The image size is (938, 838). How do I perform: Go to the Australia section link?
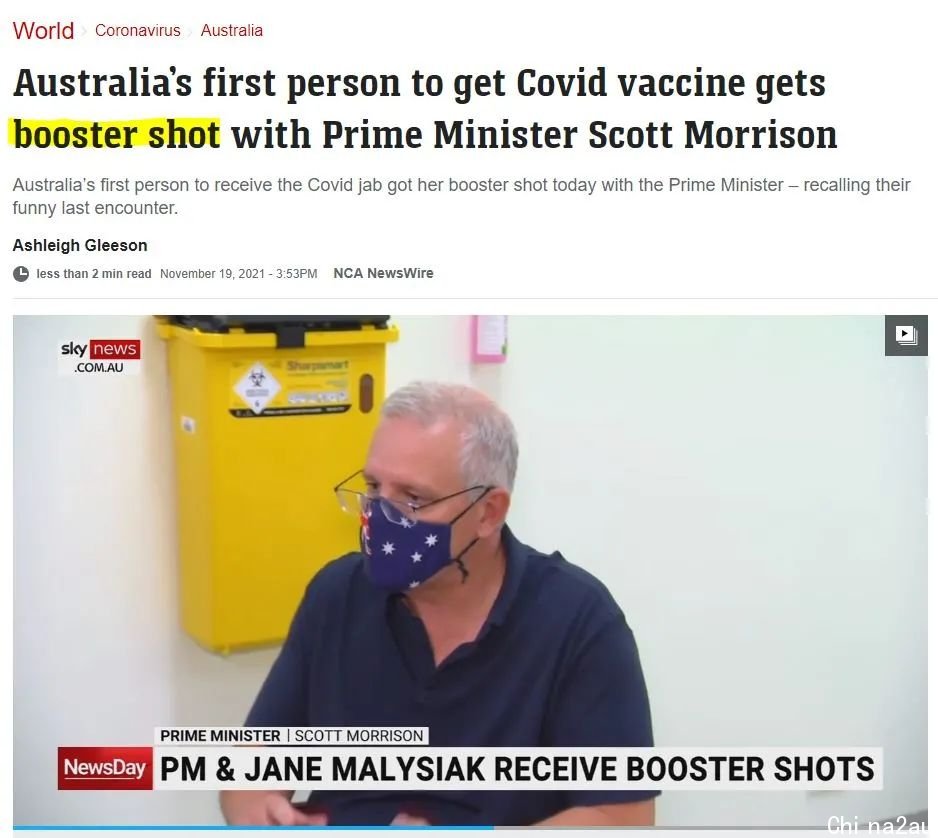tap(232, 31)
